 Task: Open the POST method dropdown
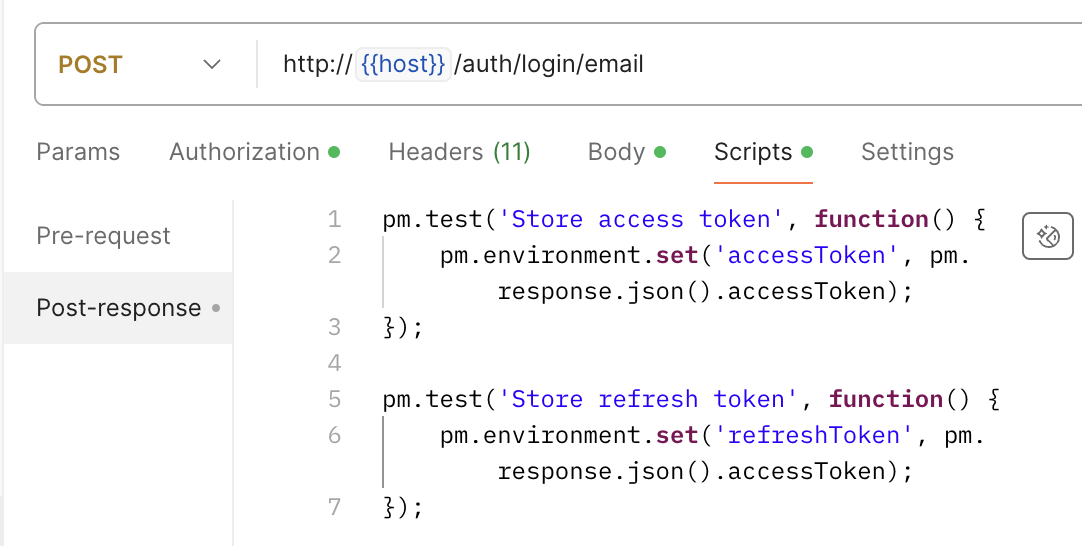click(x=140, y=64)
